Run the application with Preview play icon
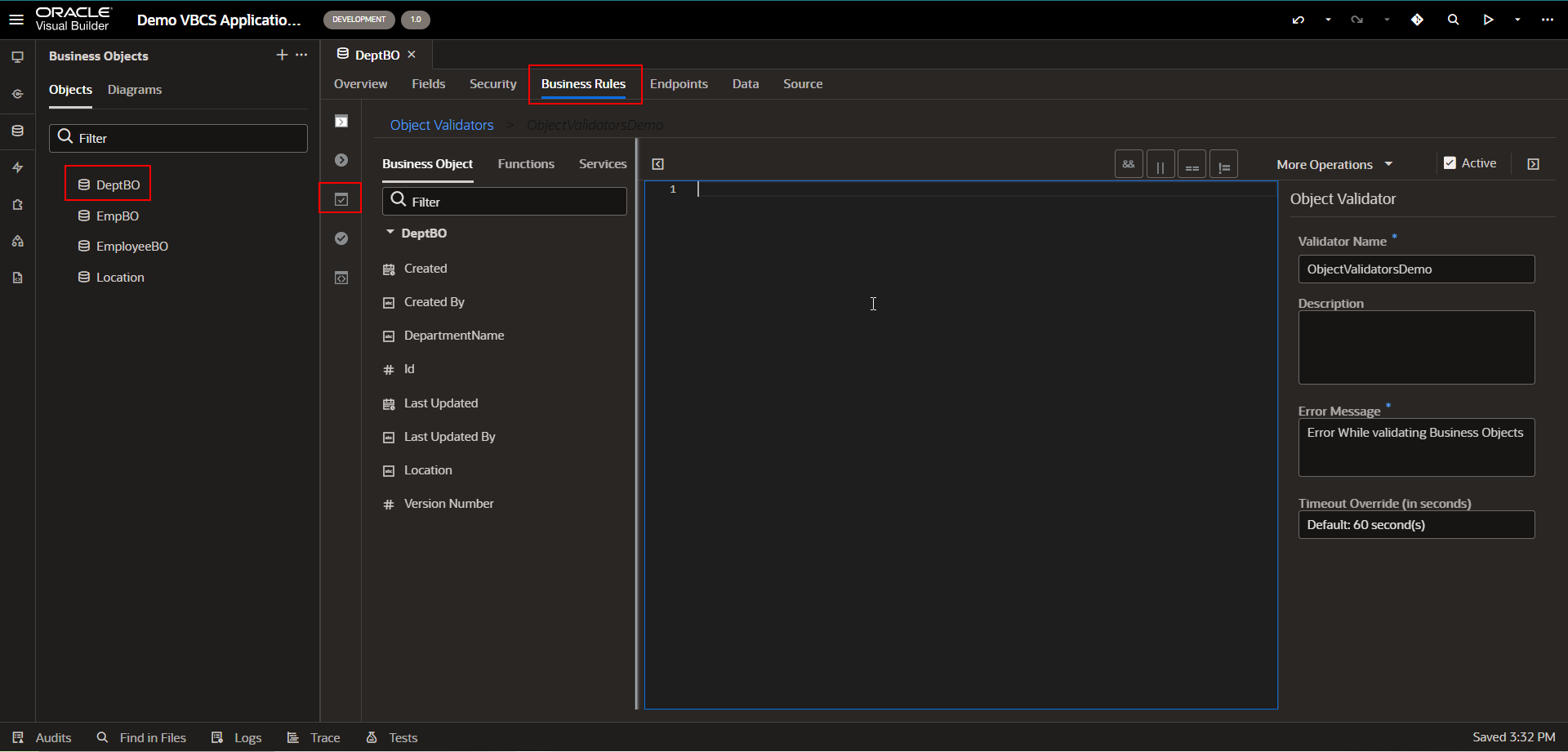The width and height of the screenshot is (1568, 752). coord(1489,20)
